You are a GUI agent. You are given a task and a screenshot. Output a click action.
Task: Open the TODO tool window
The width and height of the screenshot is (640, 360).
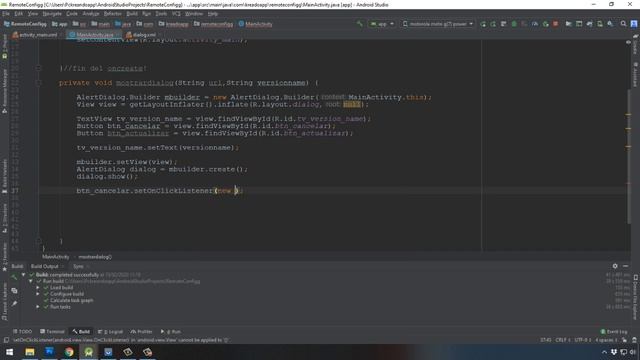pyautogui.click(x=22, y=331)
